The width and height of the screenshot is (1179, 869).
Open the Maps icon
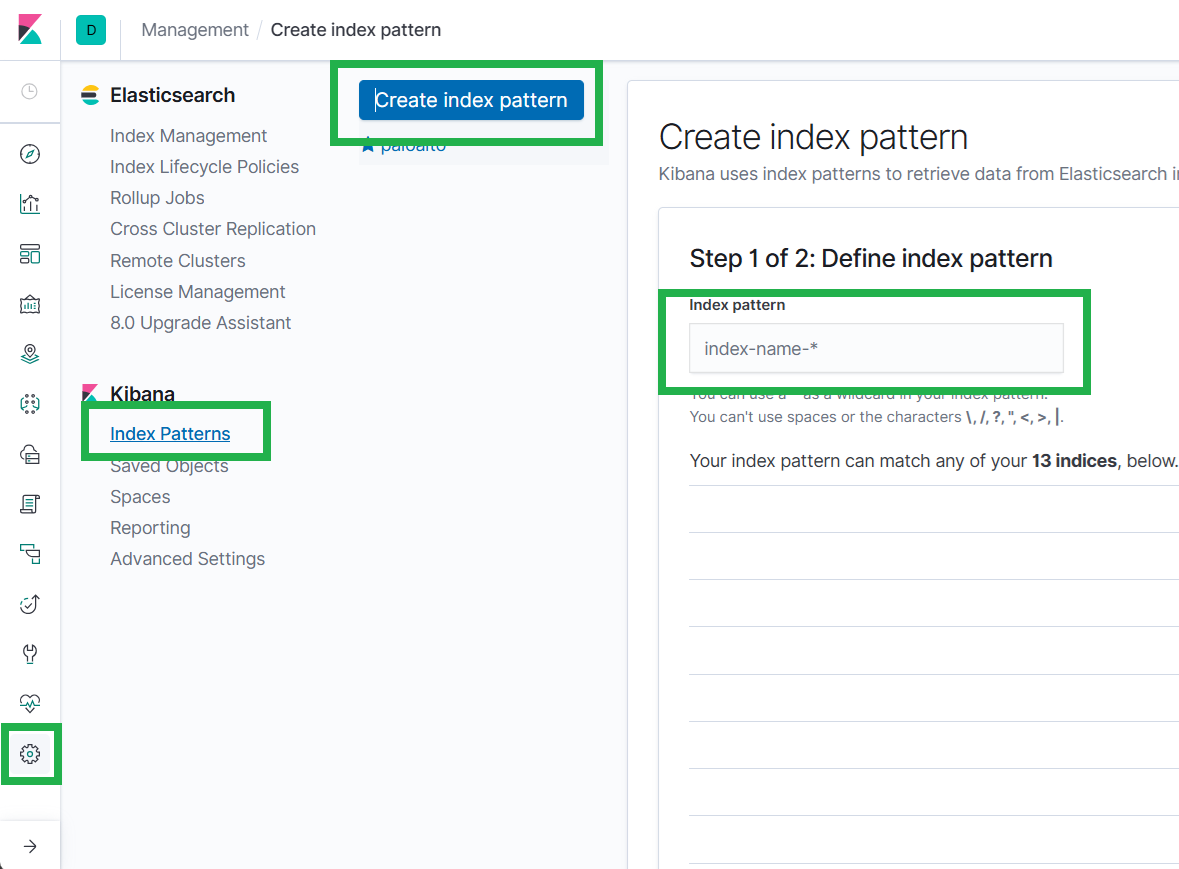click(x=29, y=354)
